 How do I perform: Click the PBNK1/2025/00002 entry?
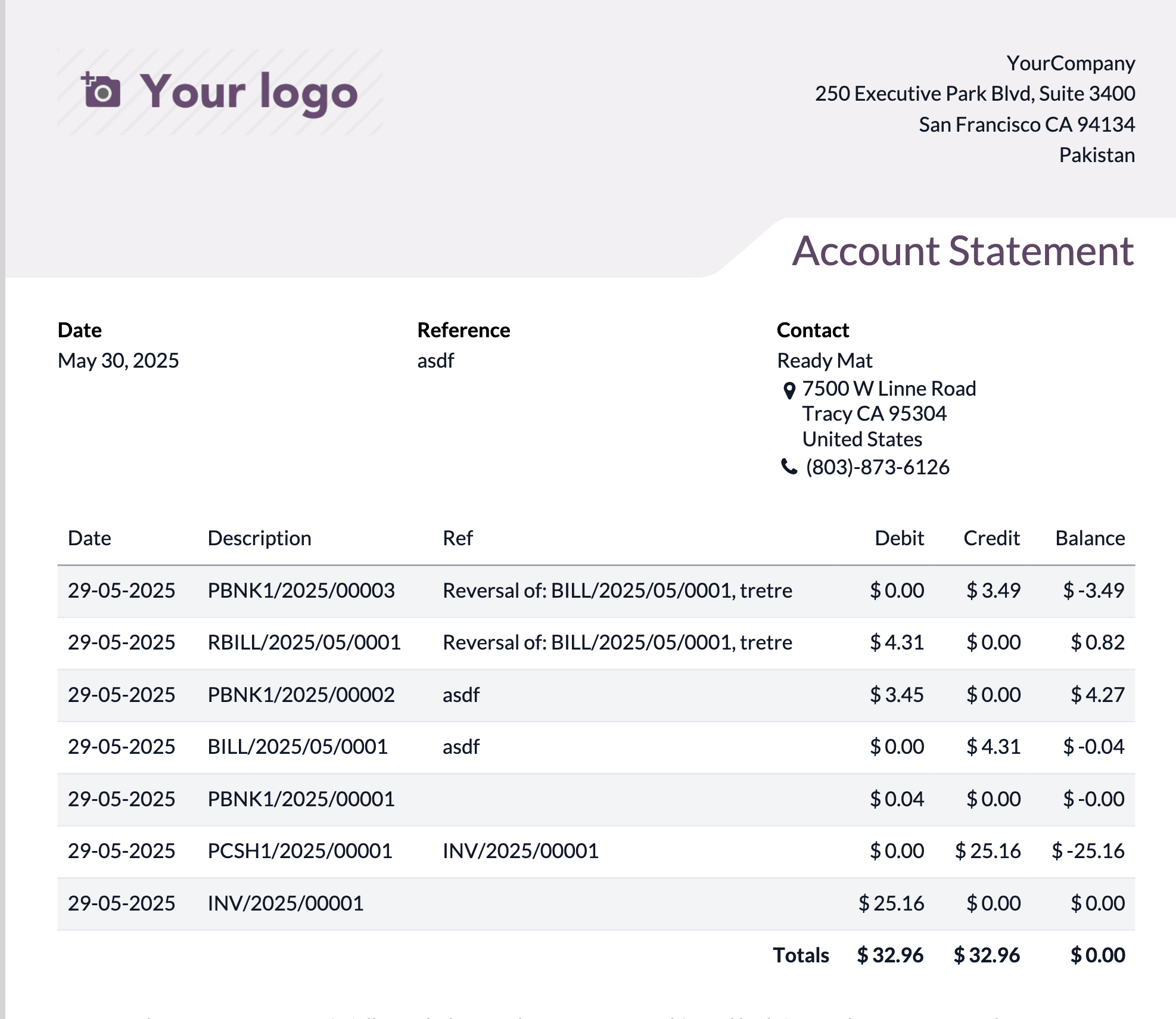pyautogui.click(x=301, y=695)
